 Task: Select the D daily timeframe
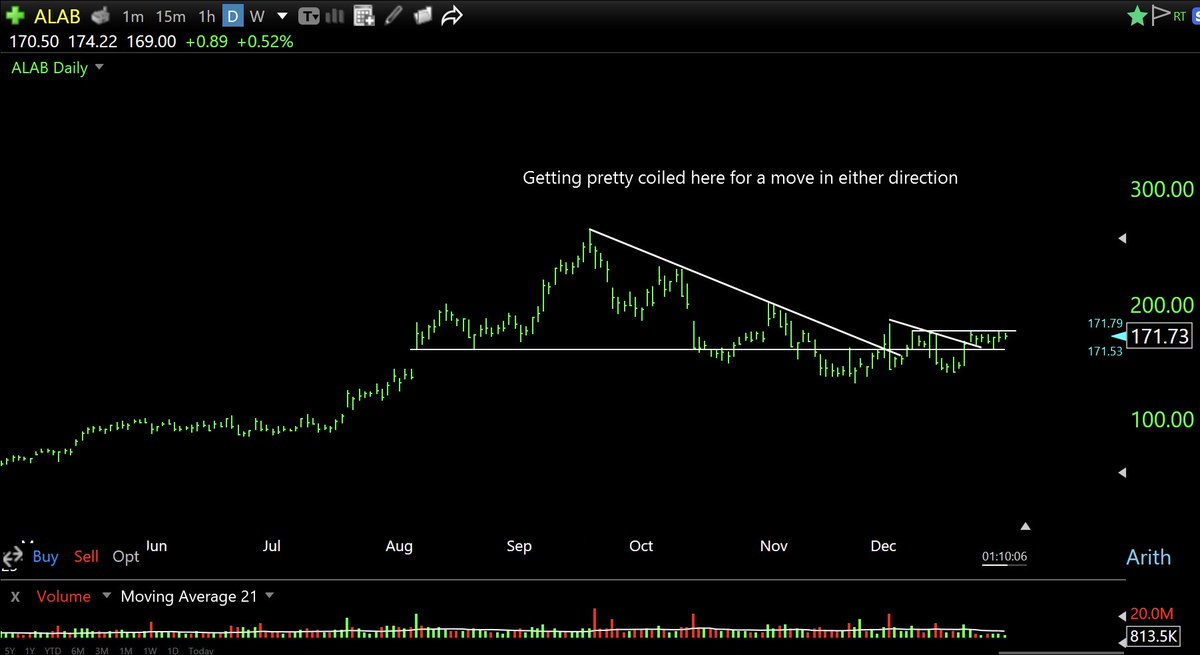231,16
